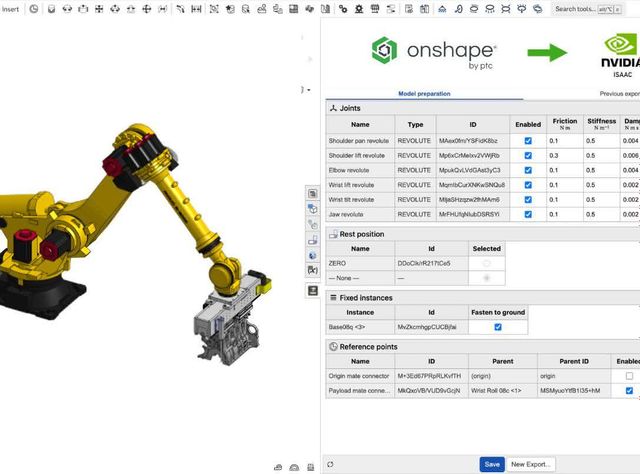Click the clock-shaped history icon in toolbar
The width and height of the screenshot is (640, 474).
tap(34, 9)
